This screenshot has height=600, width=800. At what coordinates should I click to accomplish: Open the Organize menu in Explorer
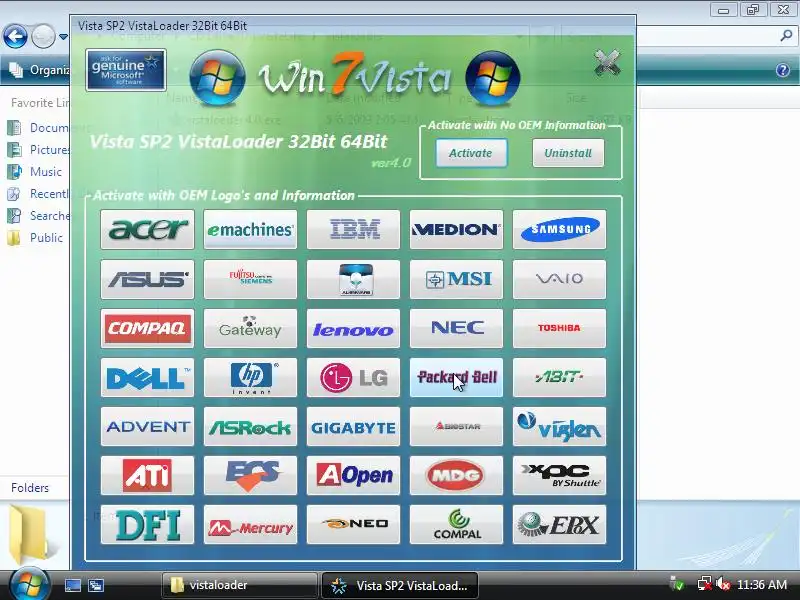[x=38, y=70]
